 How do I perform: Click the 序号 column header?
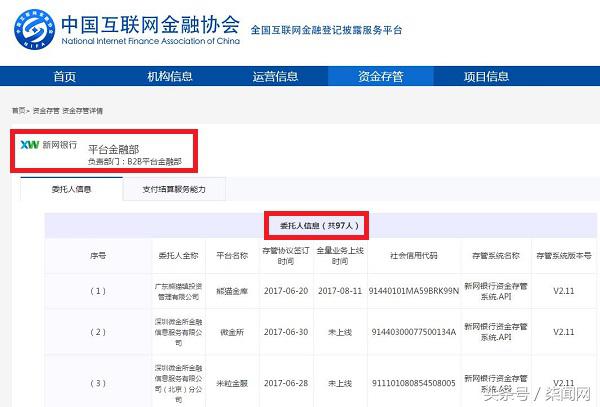click(98, 256)
